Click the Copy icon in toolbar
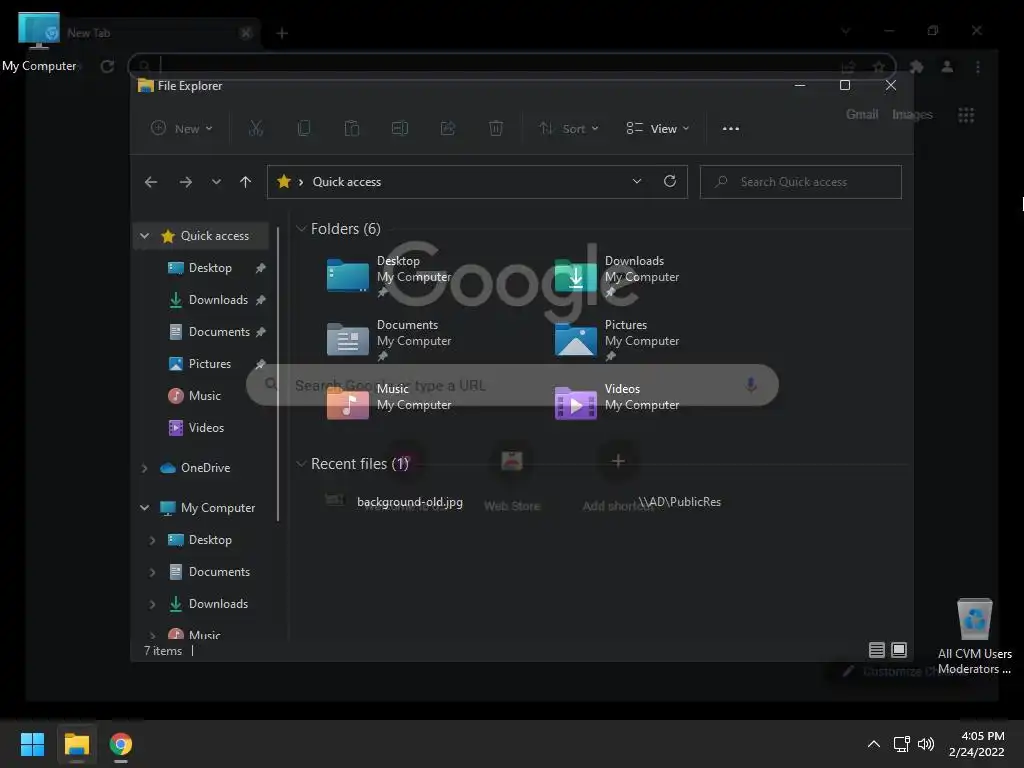This screenshot has width=1024, height=768. tap(304, 128)
